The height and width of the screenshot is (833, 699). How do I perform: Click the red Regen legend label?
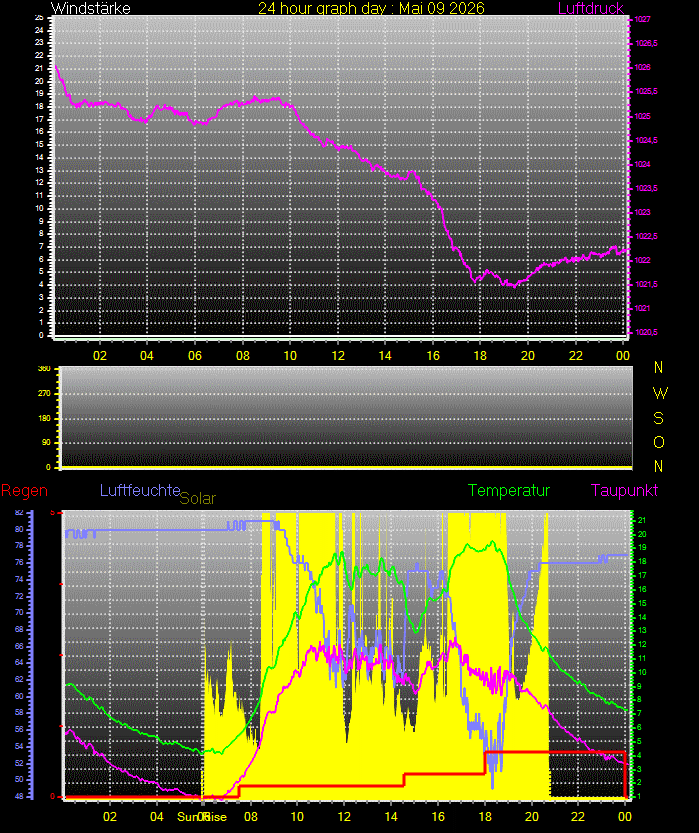click(x=24, y=490)
